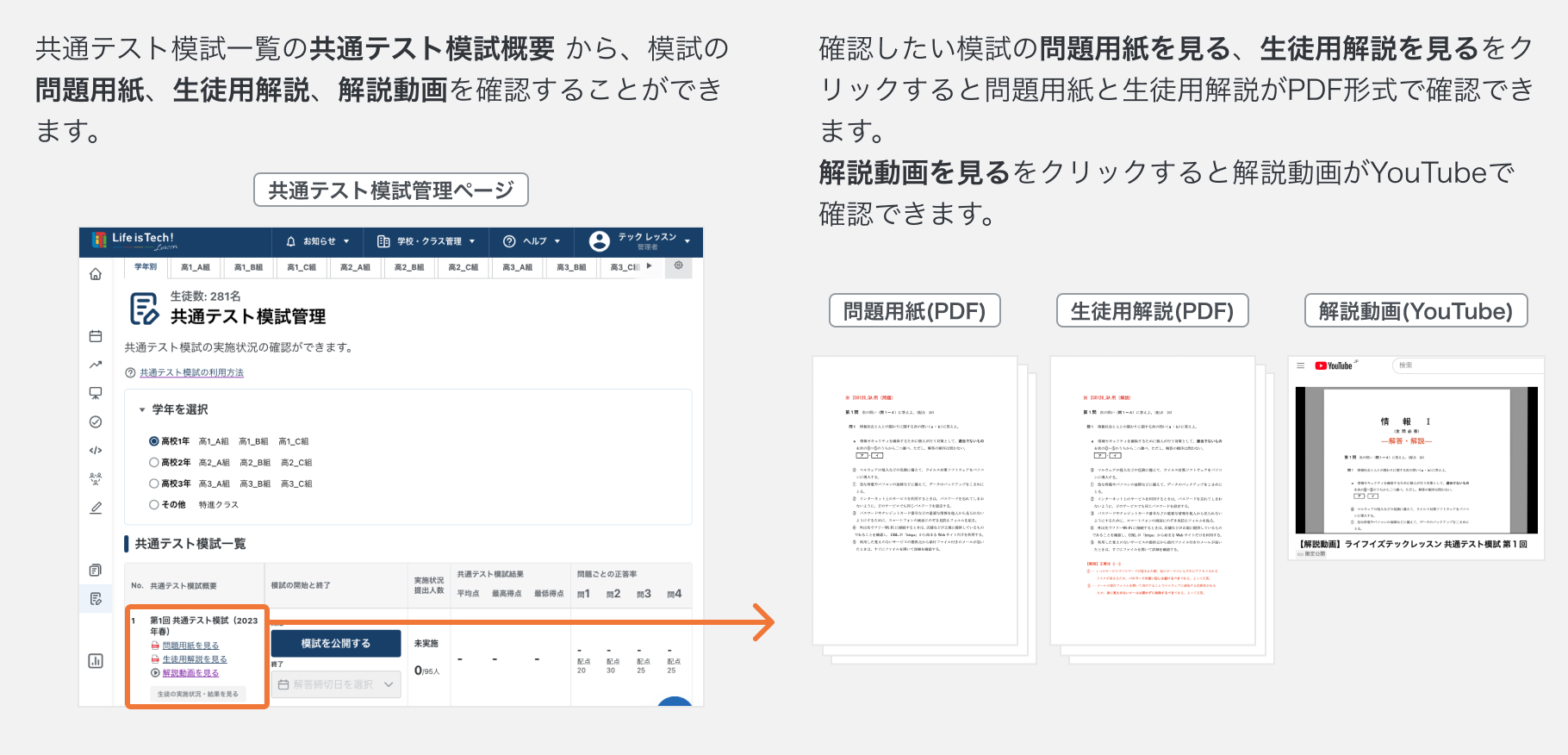The image size is (1568, 755).
Task: Click the 第1回 共通テスト模試 title text
Action: pyautogui.click(x=204, y=626)
